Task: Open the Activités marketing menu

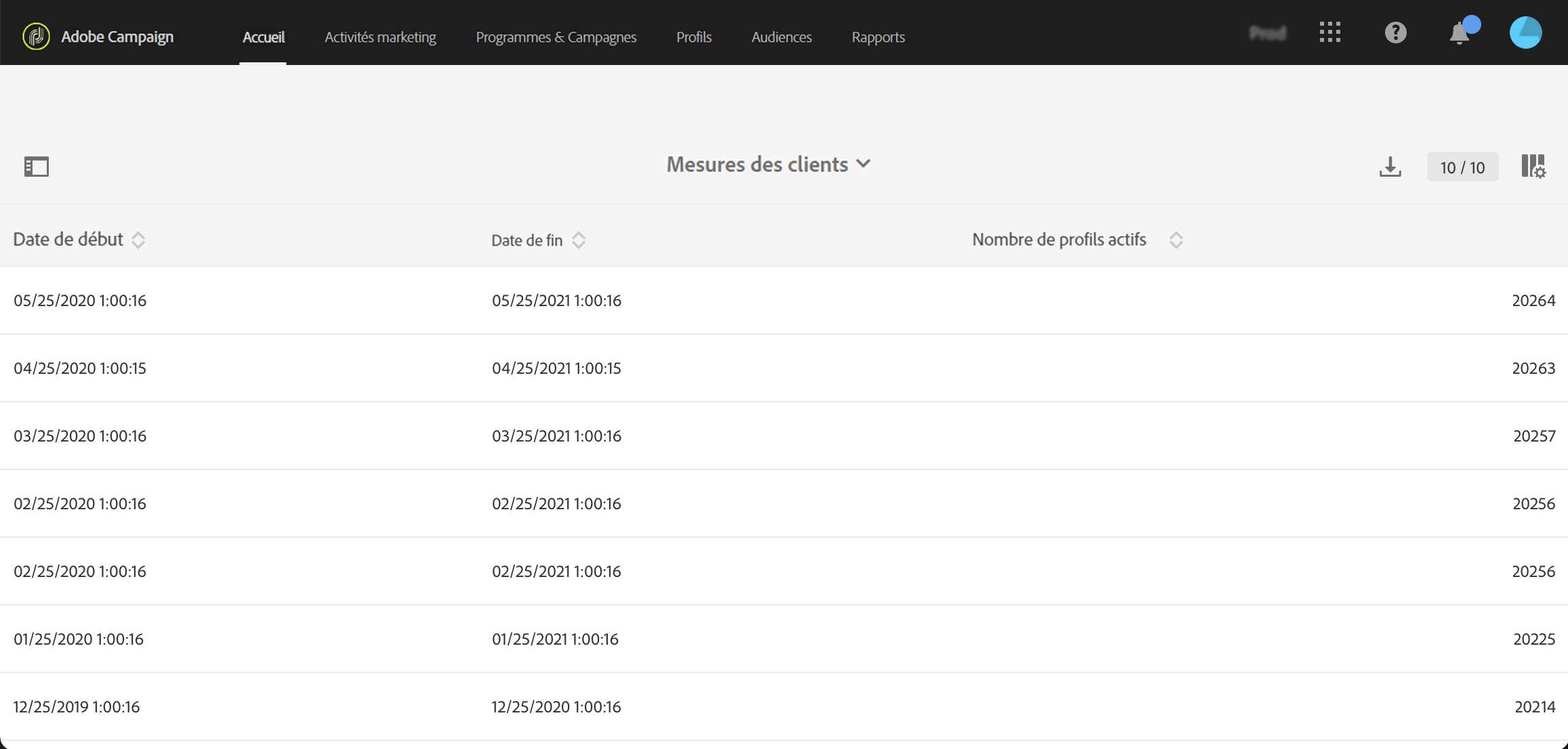Action: pos(380,37)
